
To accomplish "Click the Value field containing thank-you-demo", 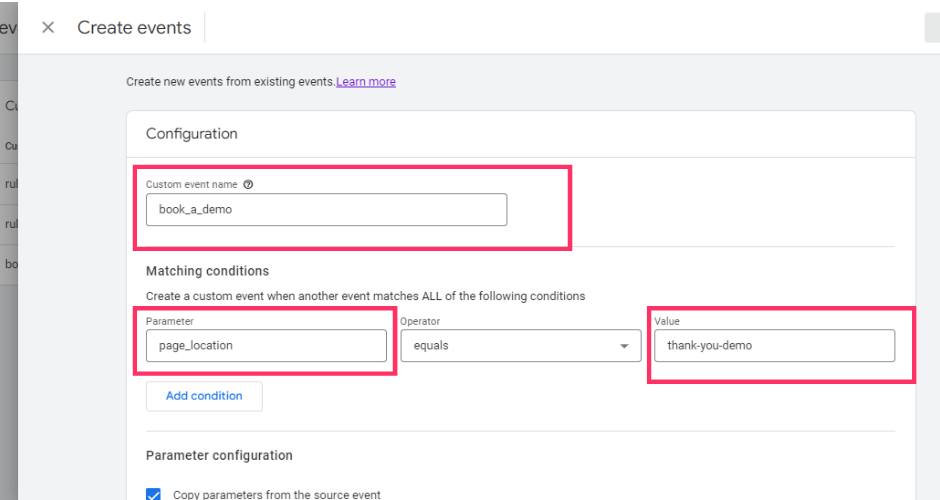I will (x=774, y=346).
